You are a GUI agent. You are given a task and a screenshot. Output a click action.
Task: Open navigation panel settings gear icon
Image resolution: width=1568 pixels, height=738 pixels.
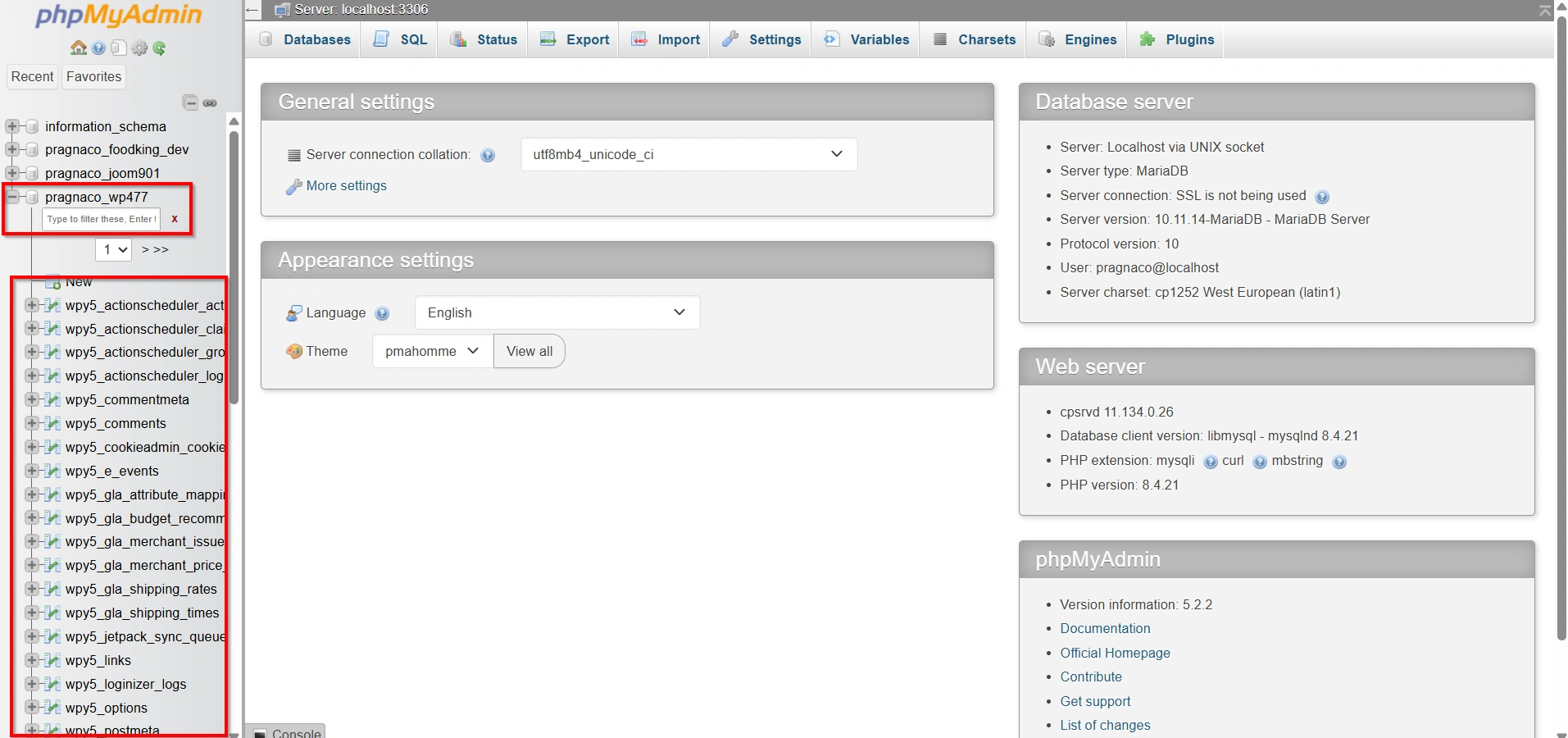(139, 48)
